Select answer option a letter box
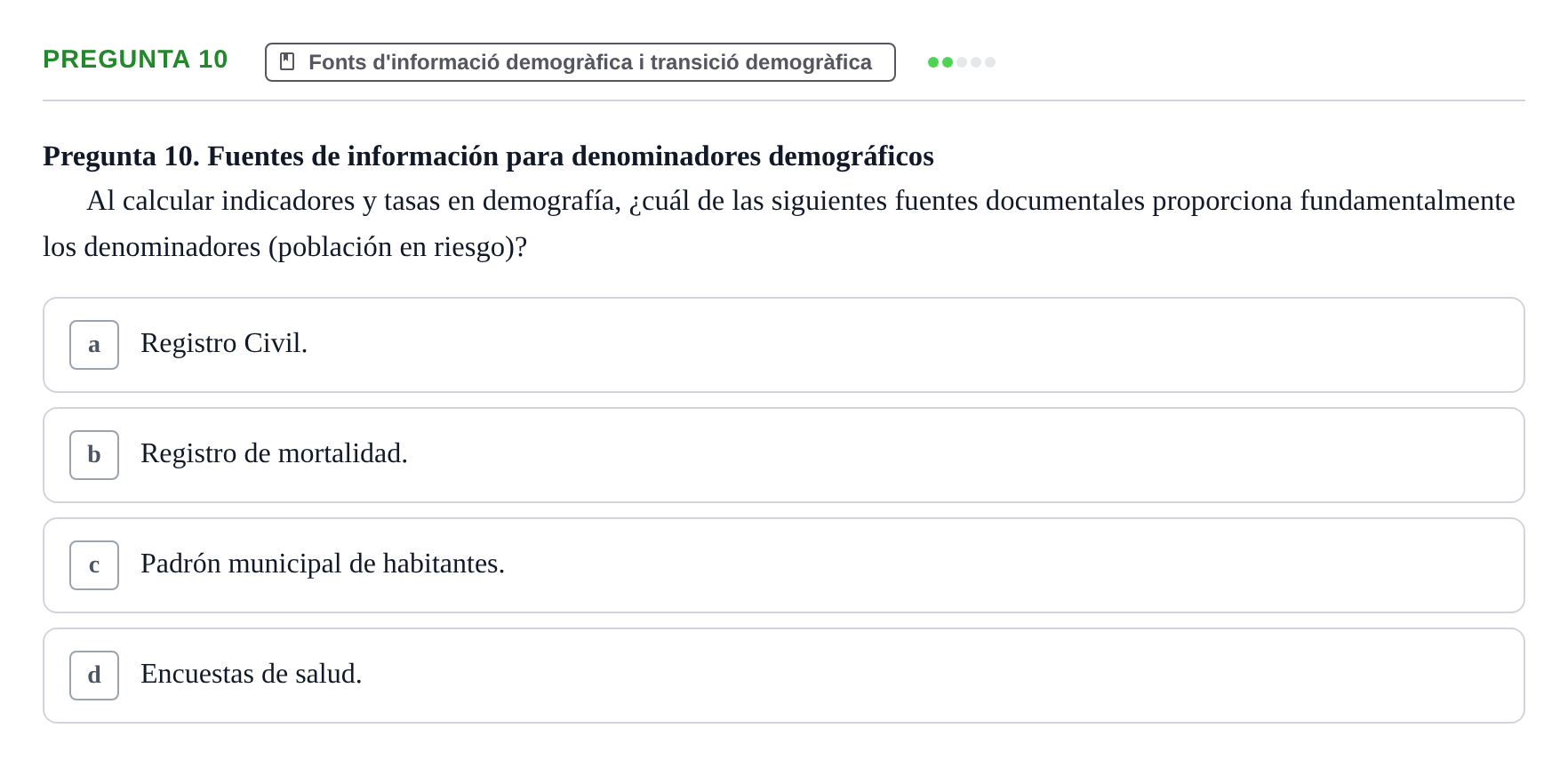 [94, 345]
